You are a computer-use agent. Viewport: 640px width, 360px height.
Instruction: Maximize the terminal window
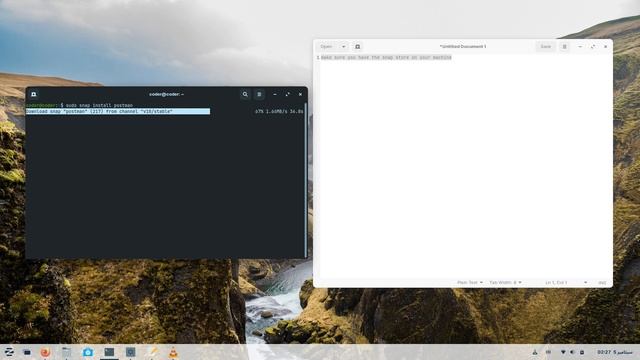click(288, 94)
